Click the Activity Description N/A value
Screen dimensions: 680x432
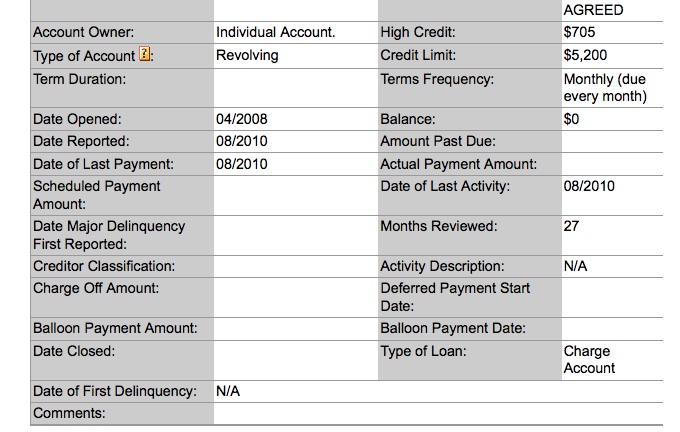click(575, 266)
